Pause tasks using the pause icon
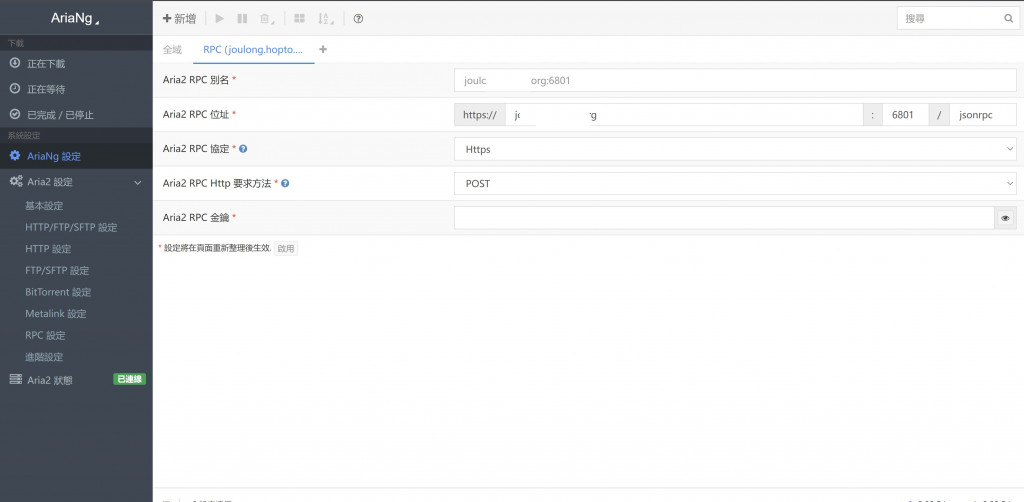 tap(242, 19)
